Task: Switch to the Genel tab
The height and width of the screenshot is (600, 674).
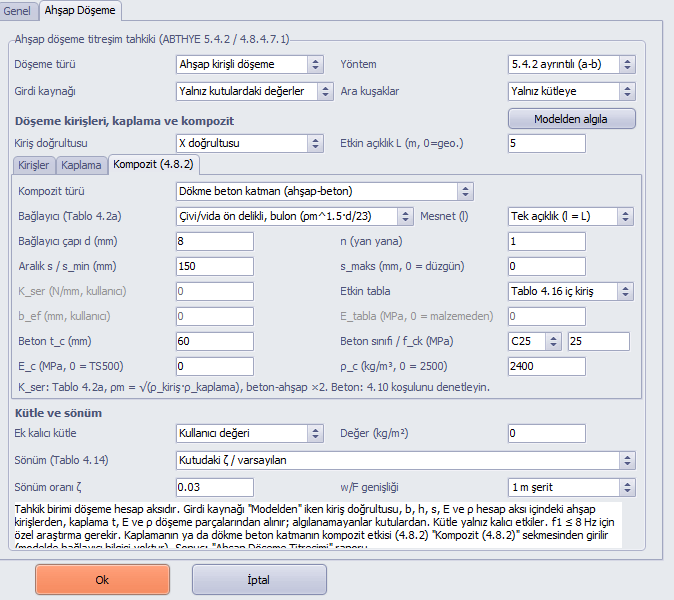Action: [x=18, y=11]
